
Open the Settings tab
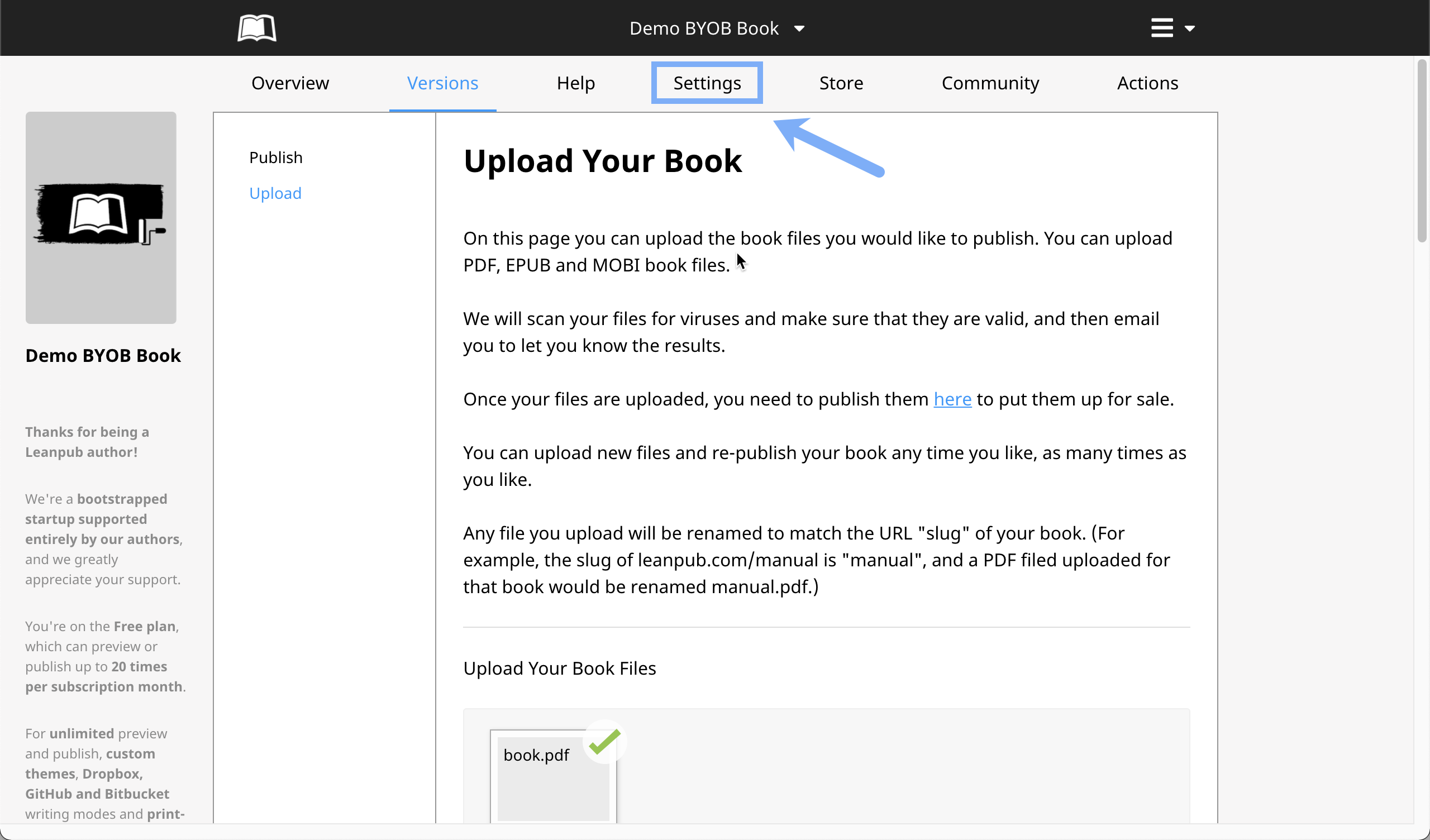coord(707,83)
